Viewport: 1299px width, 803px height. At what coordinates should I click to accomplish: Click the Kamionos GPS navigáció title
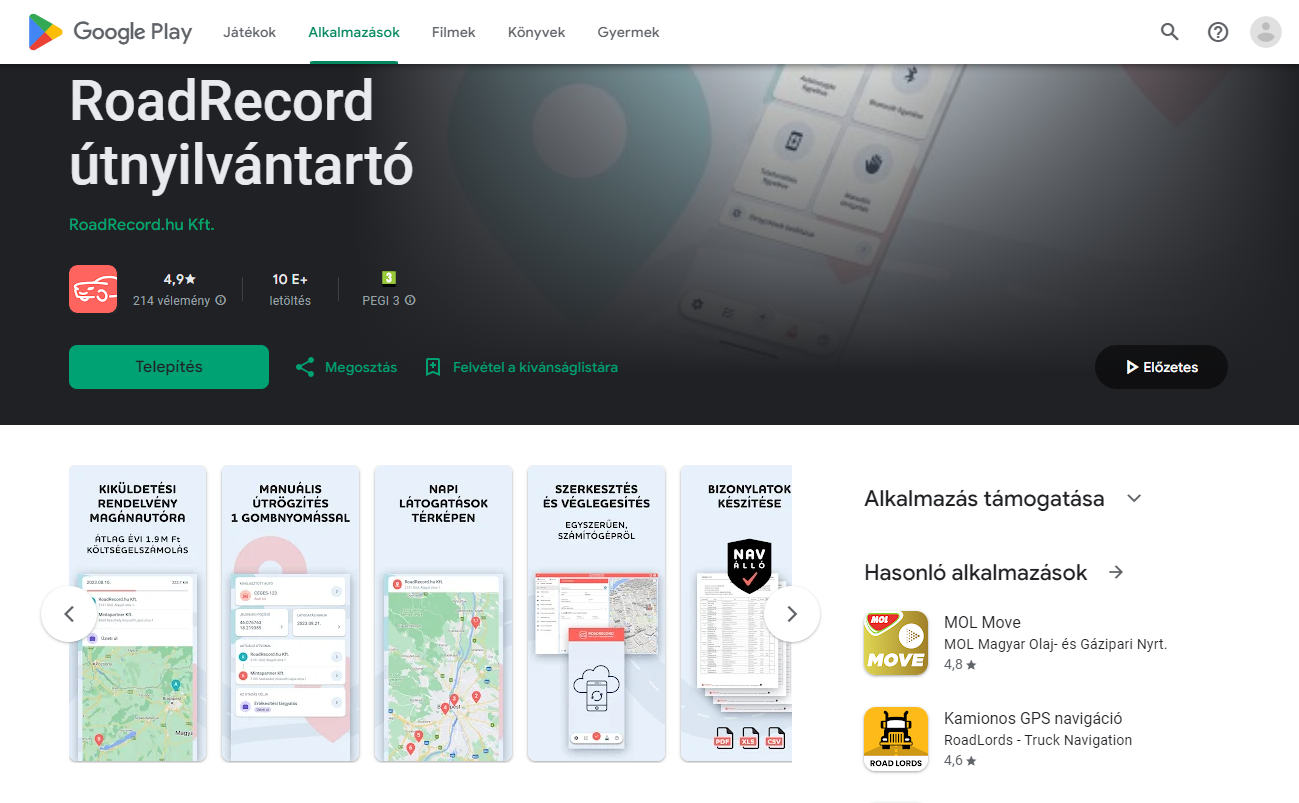tap(1033, 718)
